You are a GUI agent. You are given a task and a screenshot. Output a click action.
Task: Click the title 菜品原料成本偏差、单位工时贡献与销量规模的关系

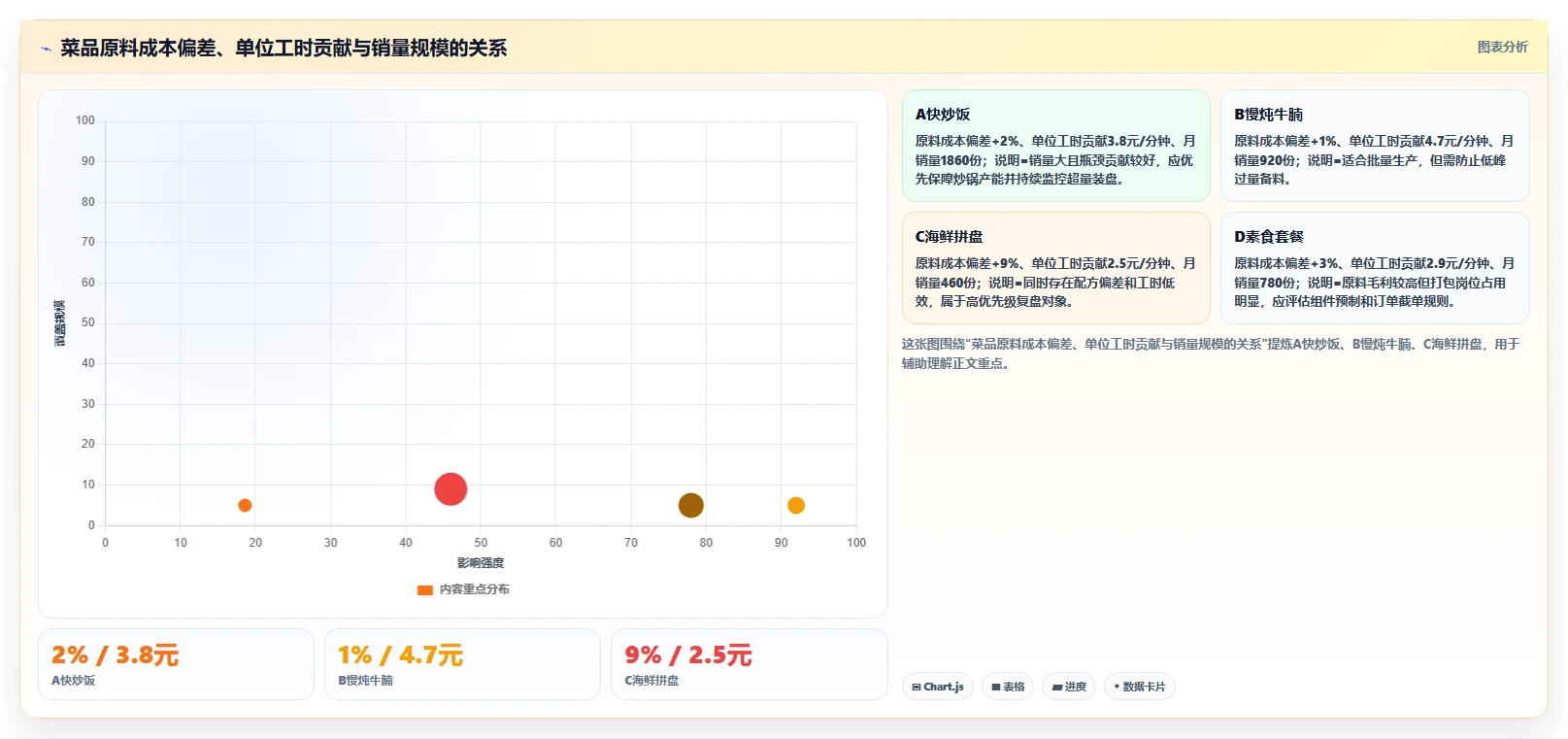[x=284, y=49]
